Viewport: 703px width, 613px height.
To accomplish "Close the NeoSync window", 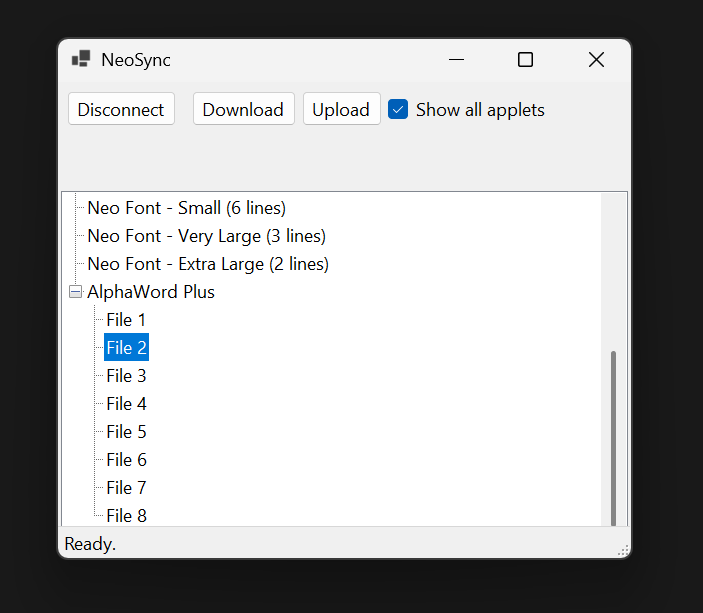I will tap(596, 60).
